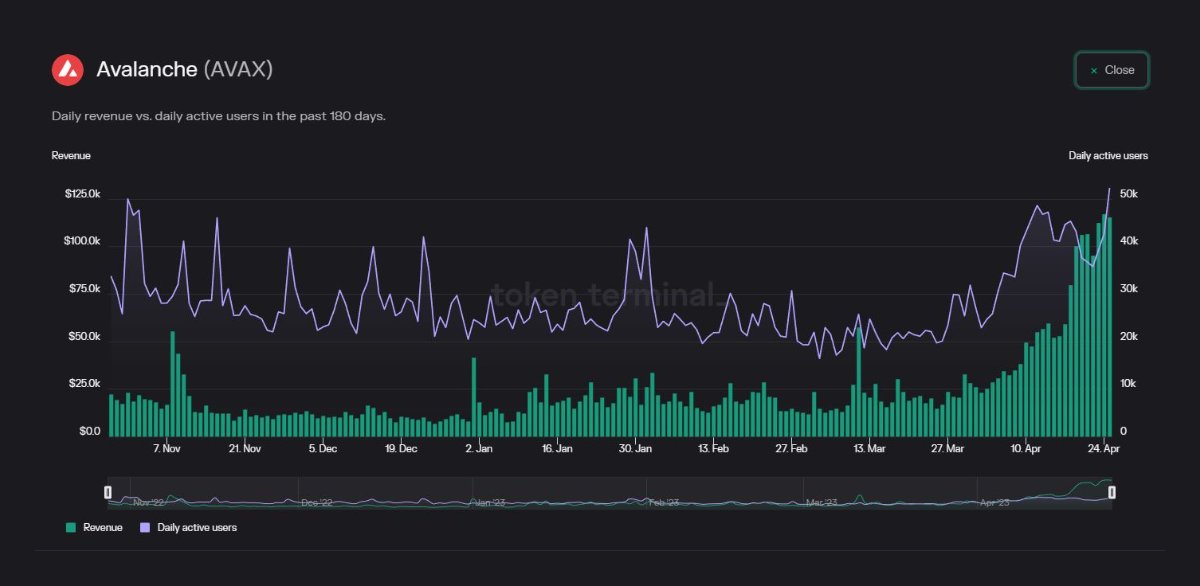Toggle the Revenue legend series

94,527
